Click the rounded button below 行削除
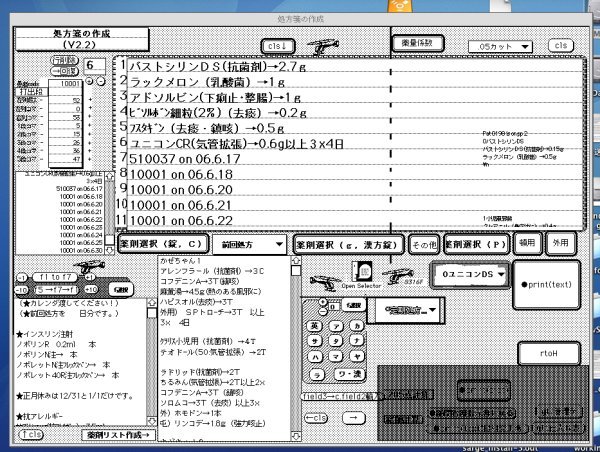 tap(64, 71)
